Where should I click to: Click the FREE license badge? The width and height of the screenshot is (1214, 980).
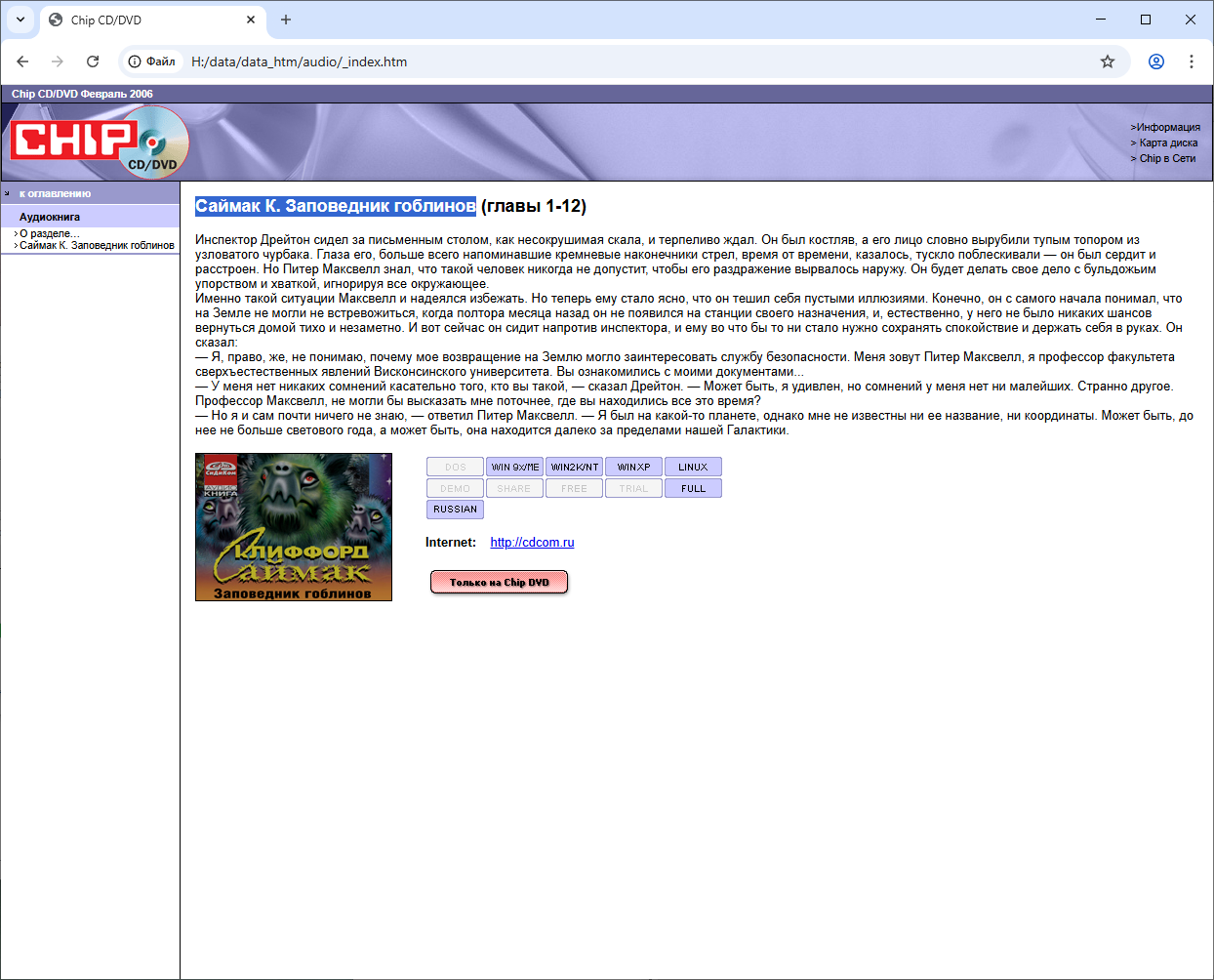click(x=574, y=488)
